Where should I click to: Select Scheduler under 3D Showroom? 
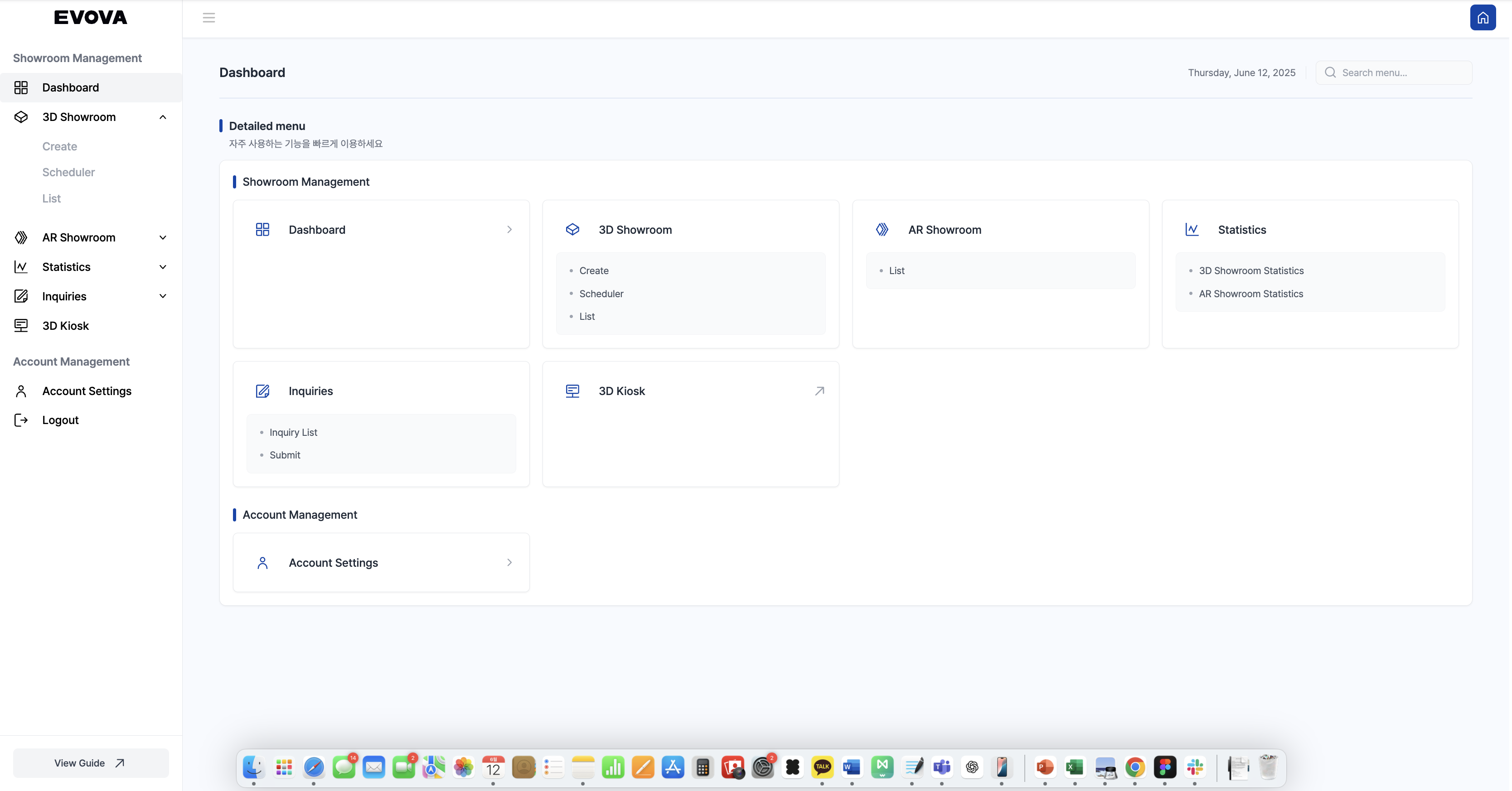click(69, 172)
